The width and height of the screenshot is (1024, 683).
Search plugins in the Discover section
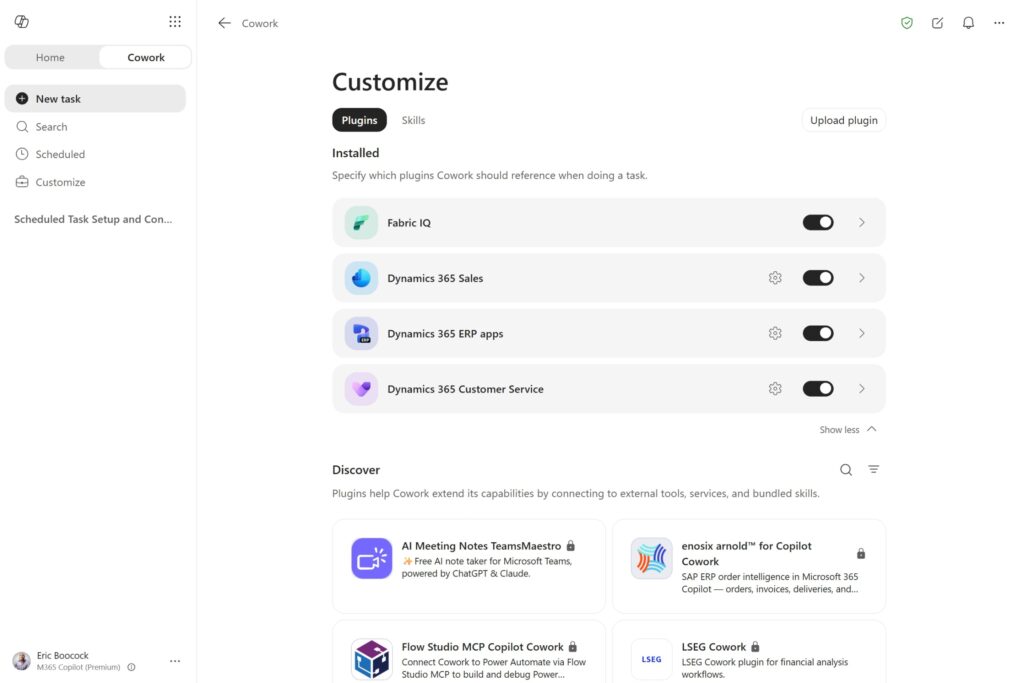pos(846,469)
